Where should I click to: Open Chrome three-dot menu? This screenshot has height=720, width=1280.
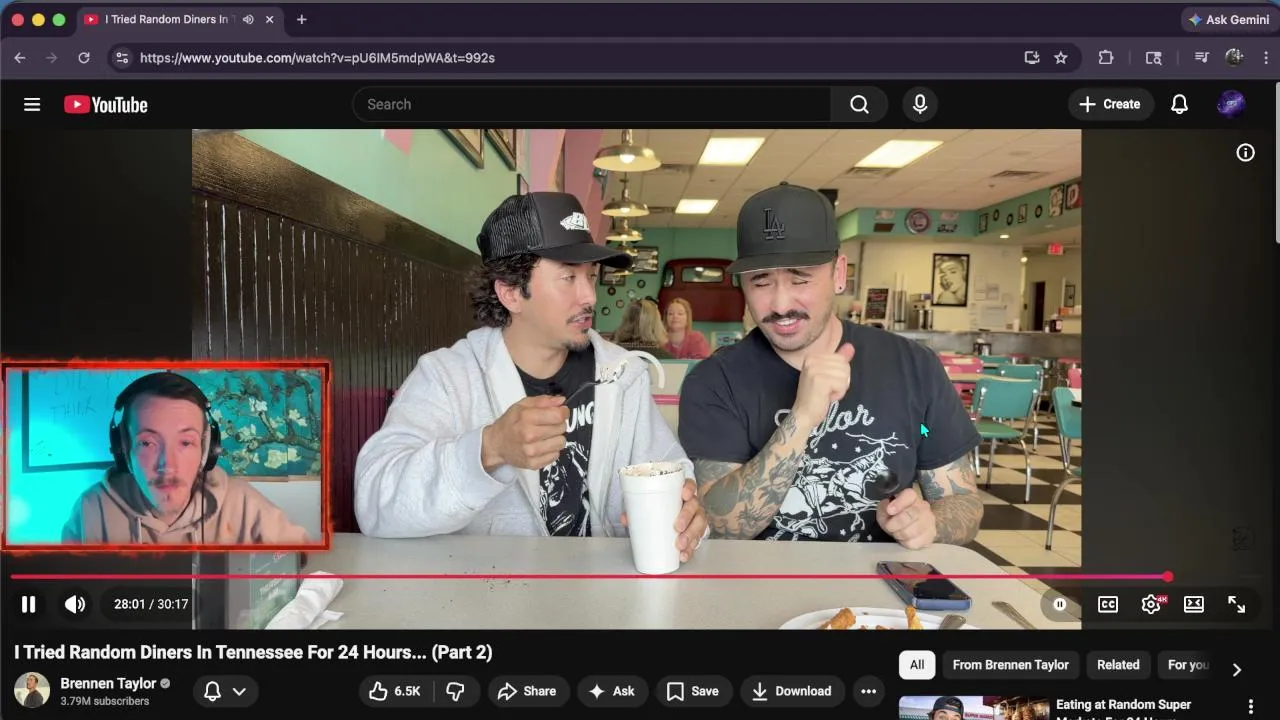tap(1266, 58)
